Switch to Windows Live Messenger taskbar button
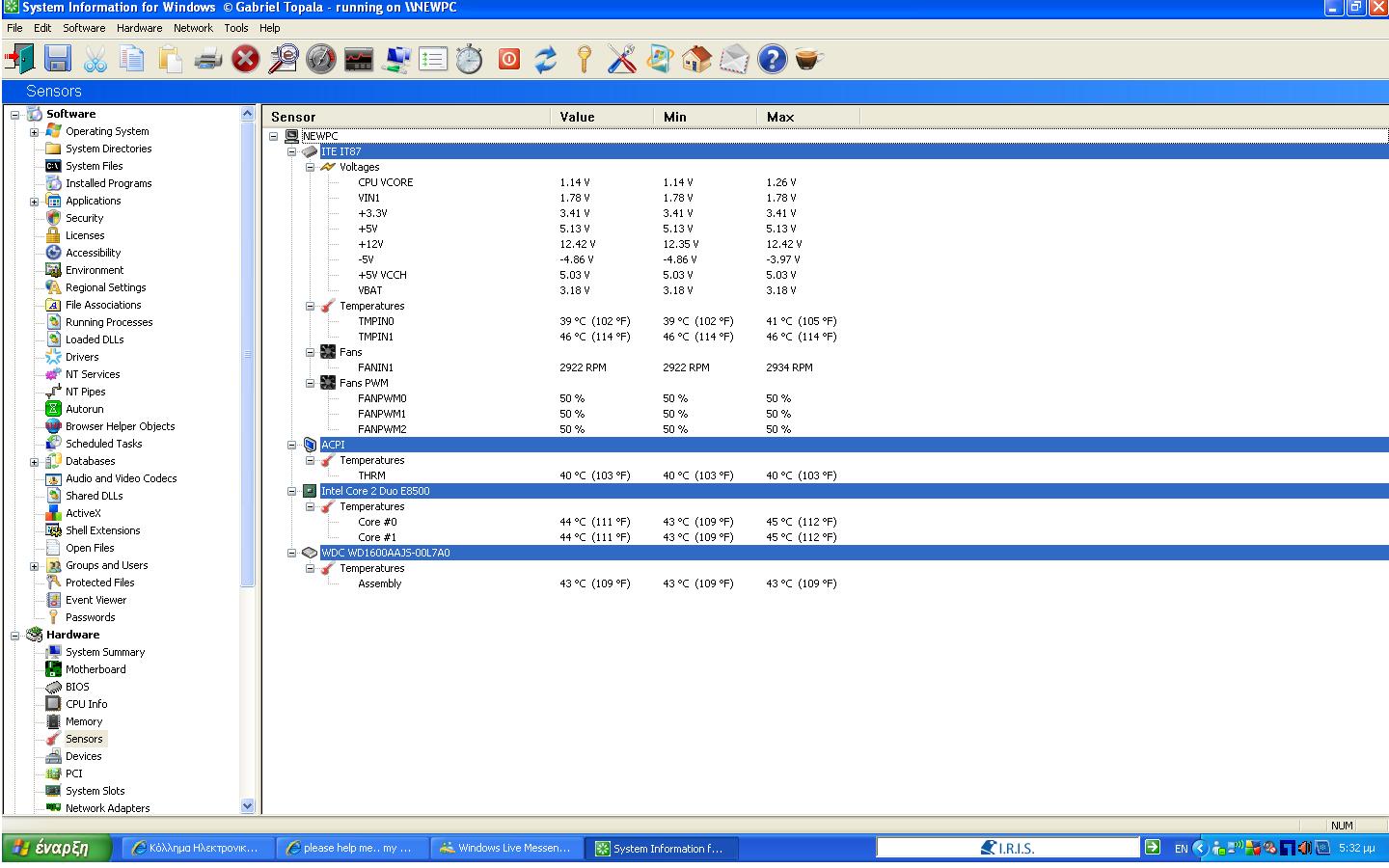1389x868 pixels. click(x=505, y=848)
